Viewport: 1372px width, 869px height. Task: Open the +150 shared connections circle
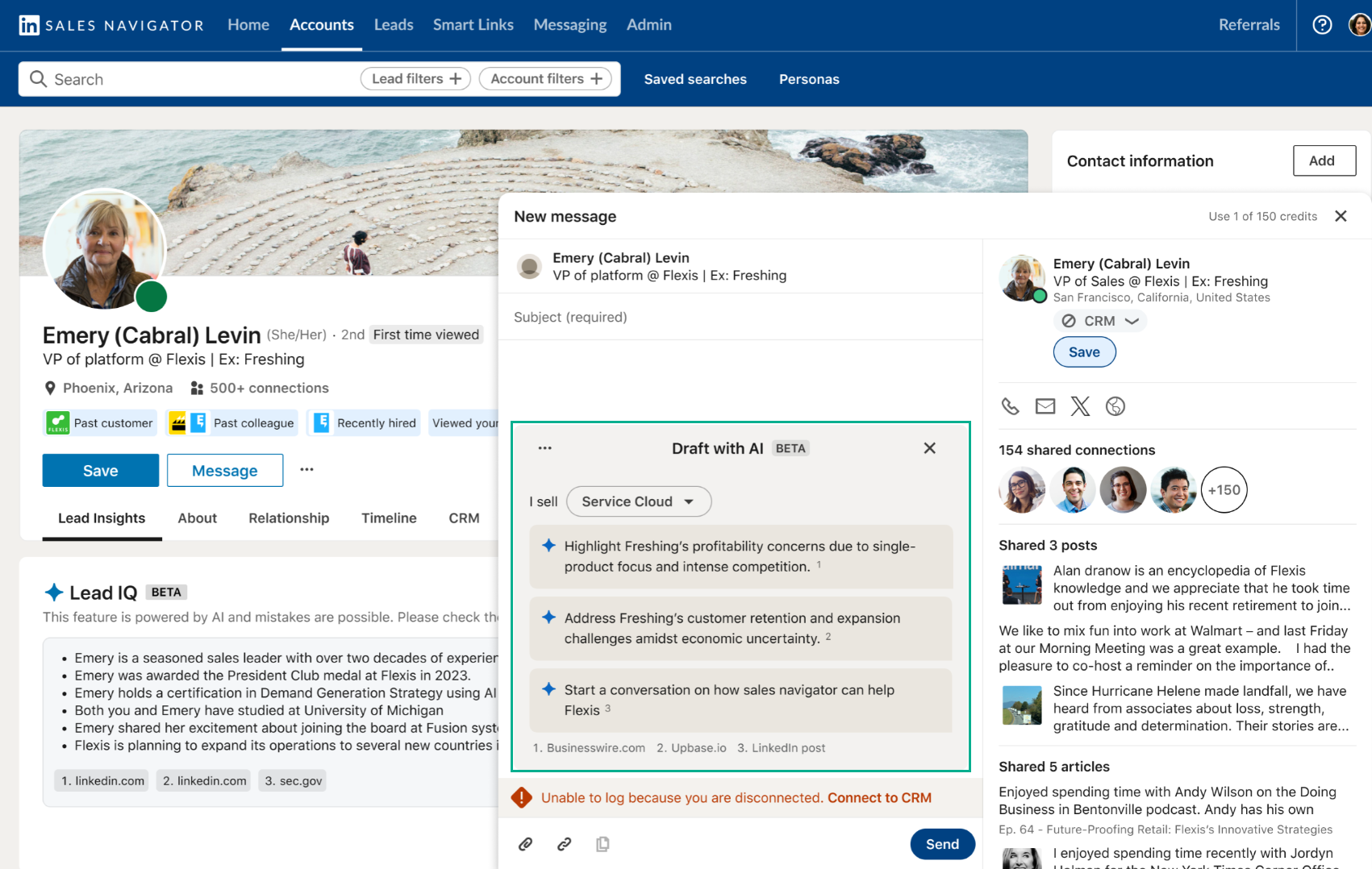(1224, 490)
